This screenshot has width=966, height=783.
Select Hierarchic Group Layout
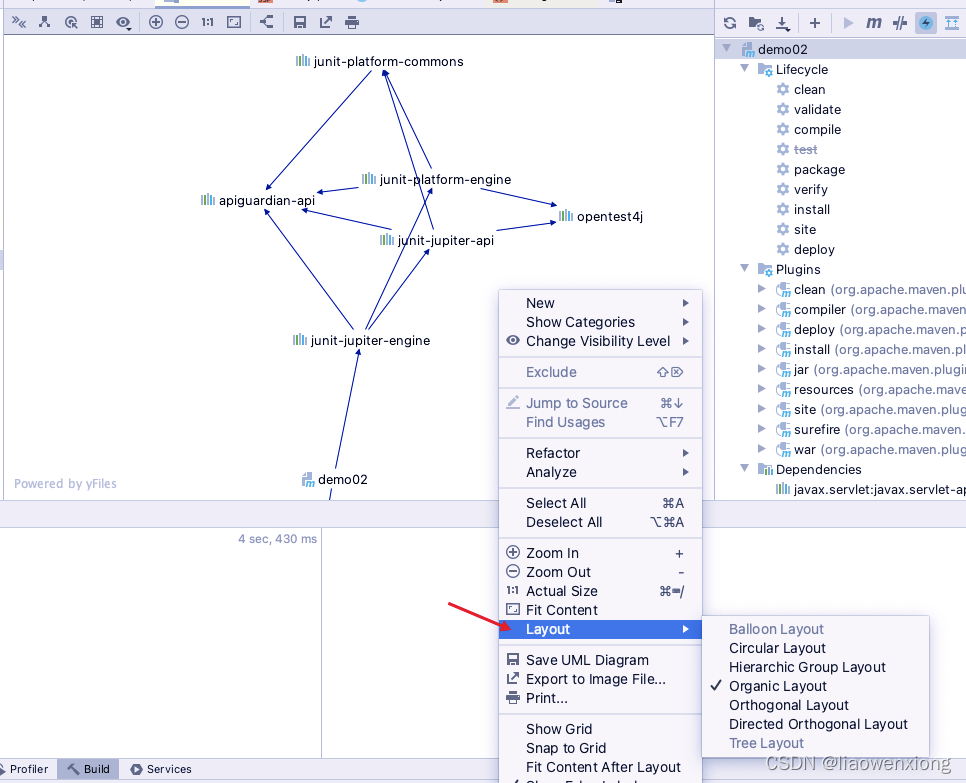816,667
